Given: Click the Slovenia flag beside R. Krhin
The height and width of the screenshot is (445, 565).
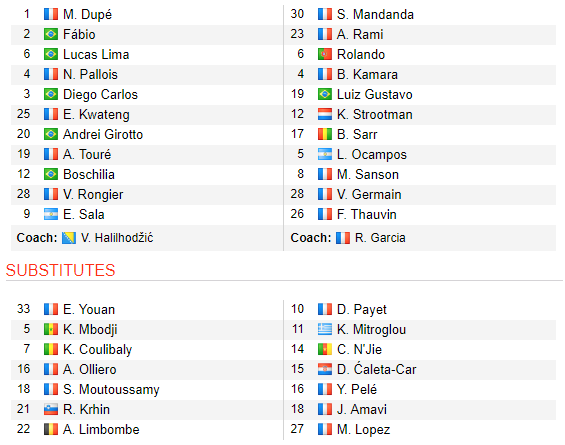Looking at the screenshot, I should (x=51, y=409).
